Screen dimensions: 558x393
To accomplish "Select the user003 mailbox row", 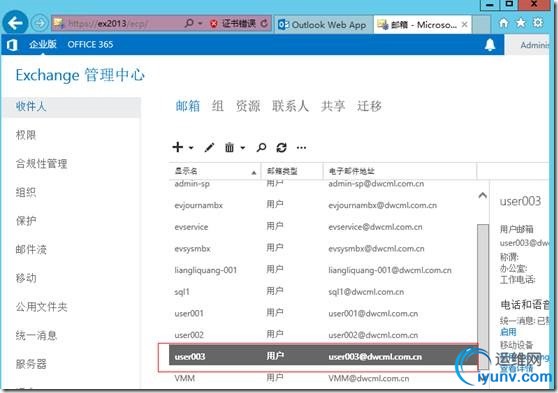I will click(x=323, y=356).
